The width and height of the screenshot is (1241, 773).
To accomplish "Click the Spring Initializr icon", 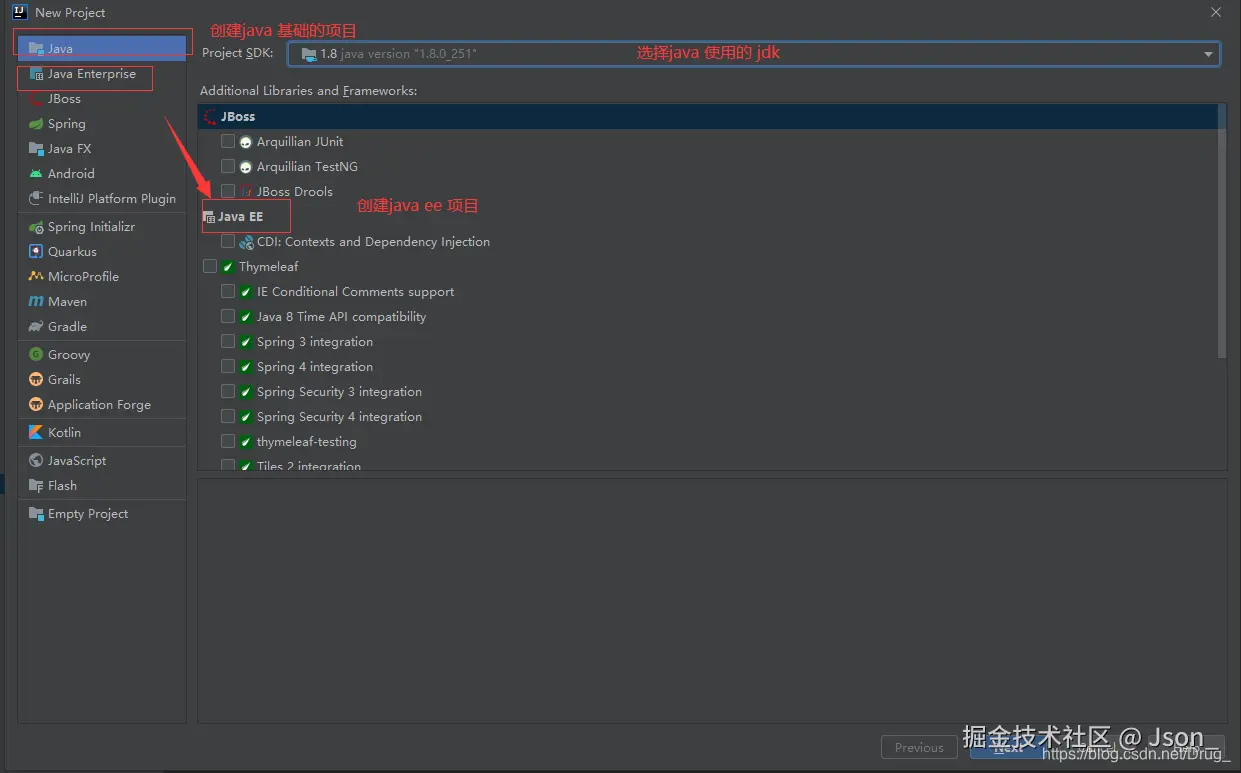I will [36, 227].
